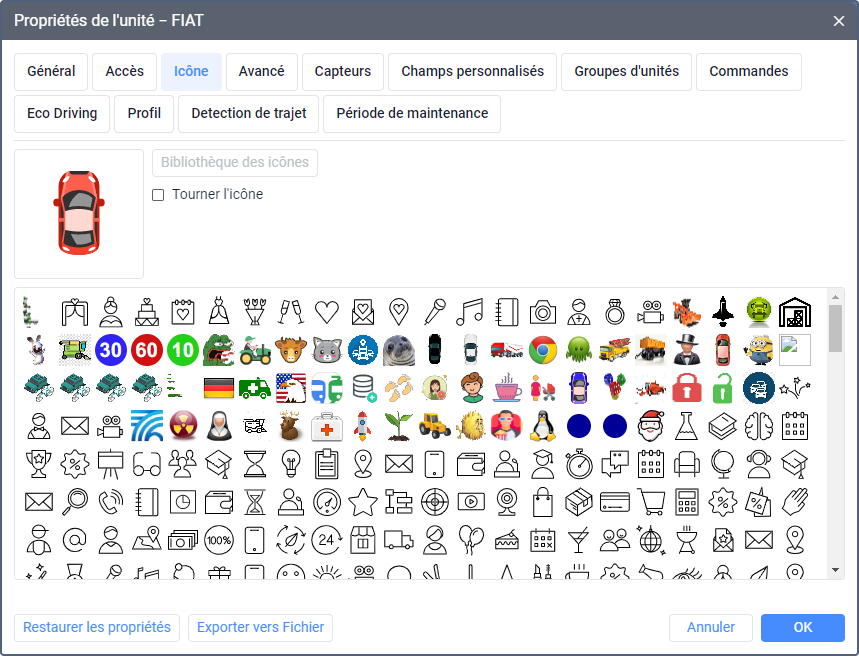Screen dimensions: 859x656
Task: Select the martini cocktail glass icon
Action: (579, 540)
